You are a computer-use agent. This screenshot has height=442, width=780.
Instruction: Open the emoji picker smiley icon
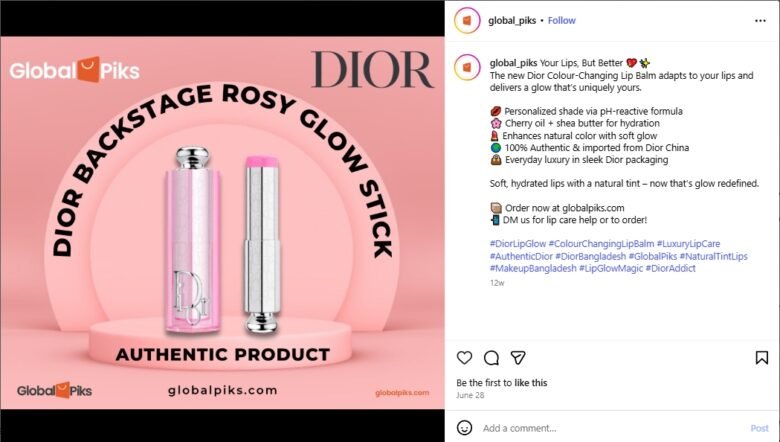tap(464, 428)
